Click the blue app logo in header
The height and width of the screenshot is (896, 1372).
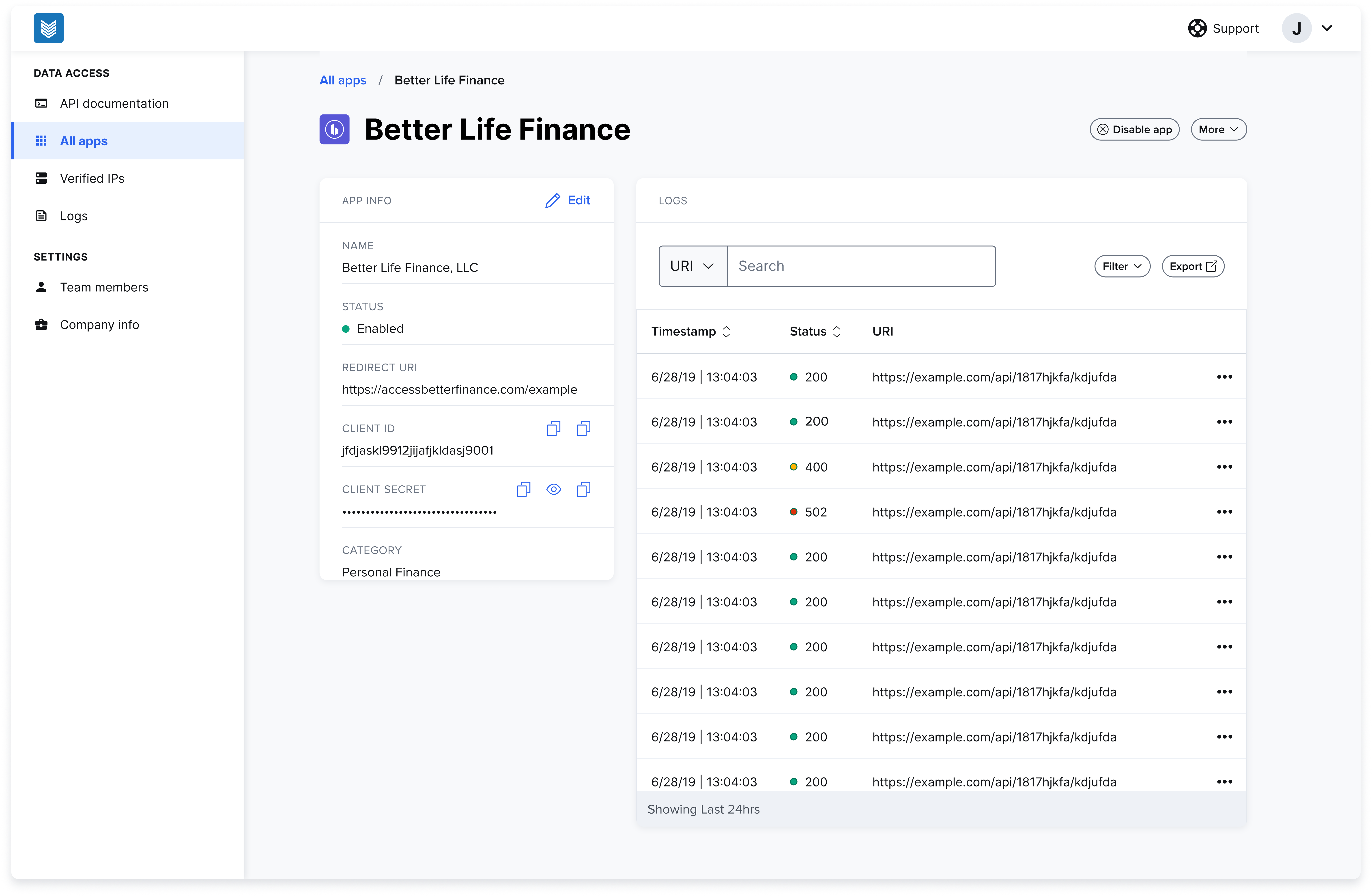(x=48, y=28)
